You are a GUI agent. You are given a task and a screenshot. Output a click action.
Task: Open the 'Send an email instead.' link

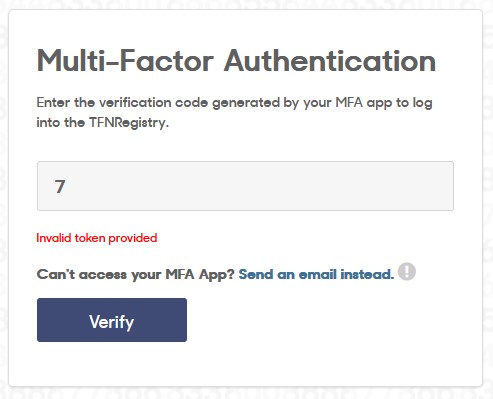[x=316, y=274]
